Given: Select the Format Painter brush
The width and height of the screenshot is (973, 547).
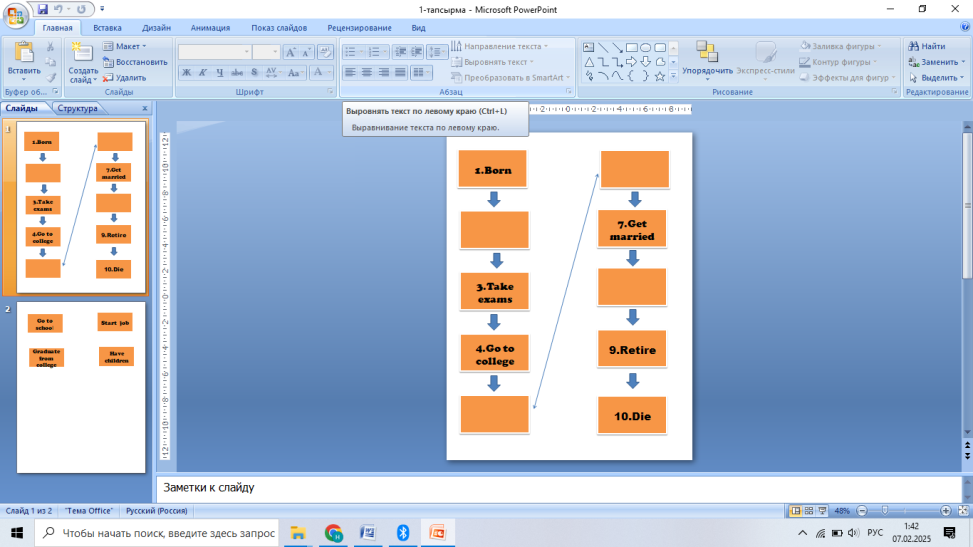Looking at the screenshot, I should tap(51, 78).
